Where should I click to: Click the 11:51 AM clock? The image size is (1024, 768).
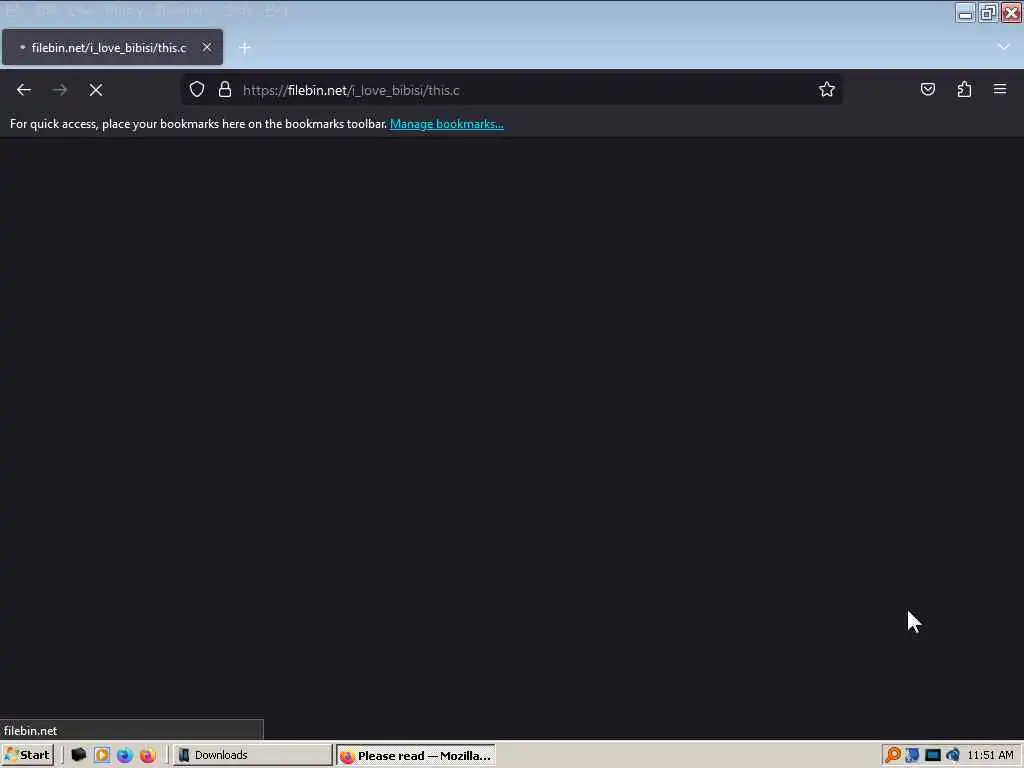(990, 755)
